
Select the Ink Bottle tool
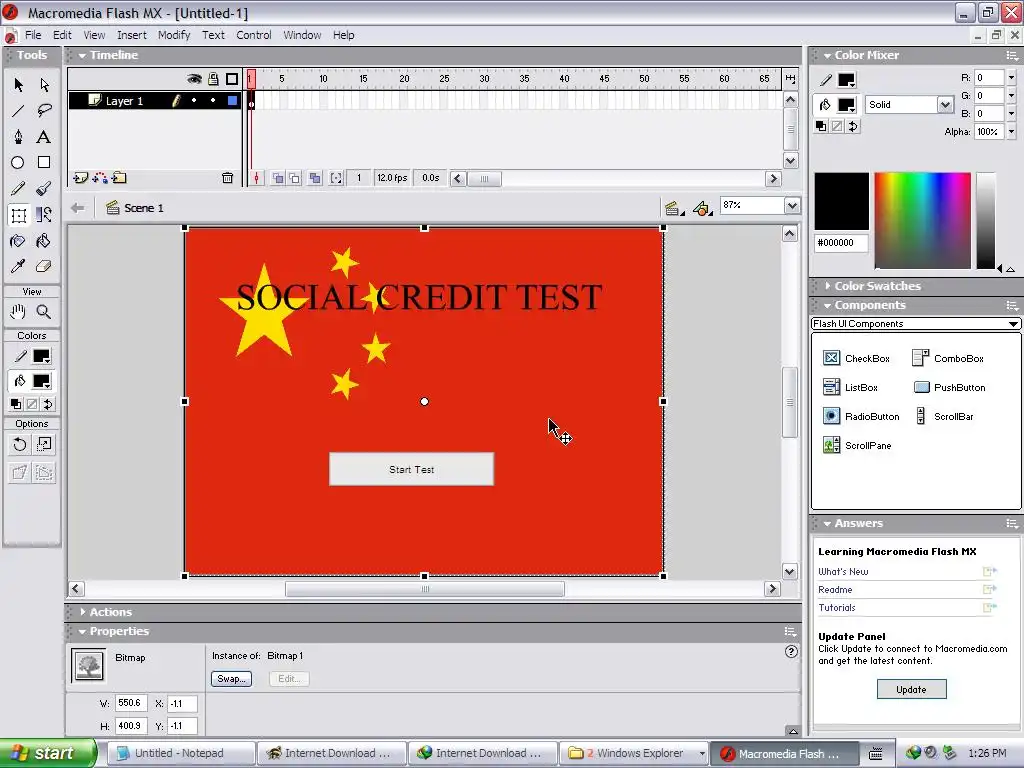click(x=18, y=241)
